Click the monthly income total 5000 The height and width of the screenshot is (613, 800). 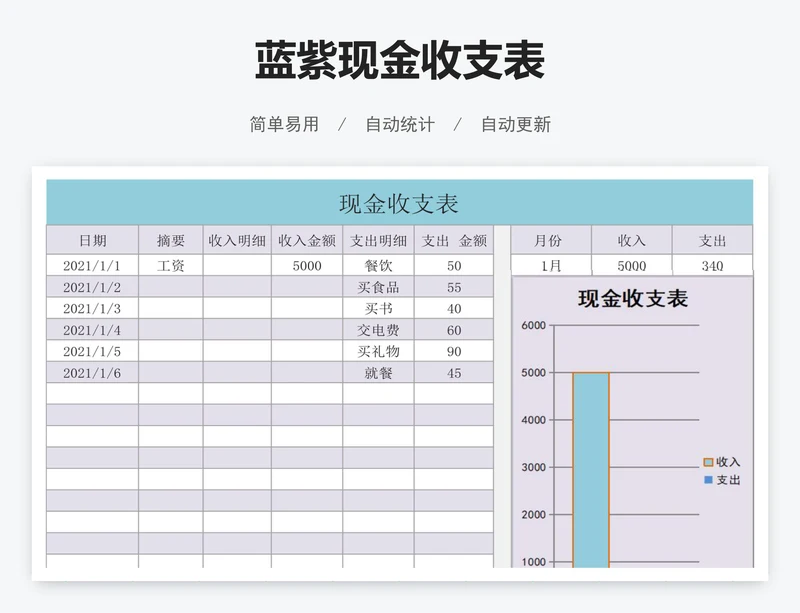[632, 265]
